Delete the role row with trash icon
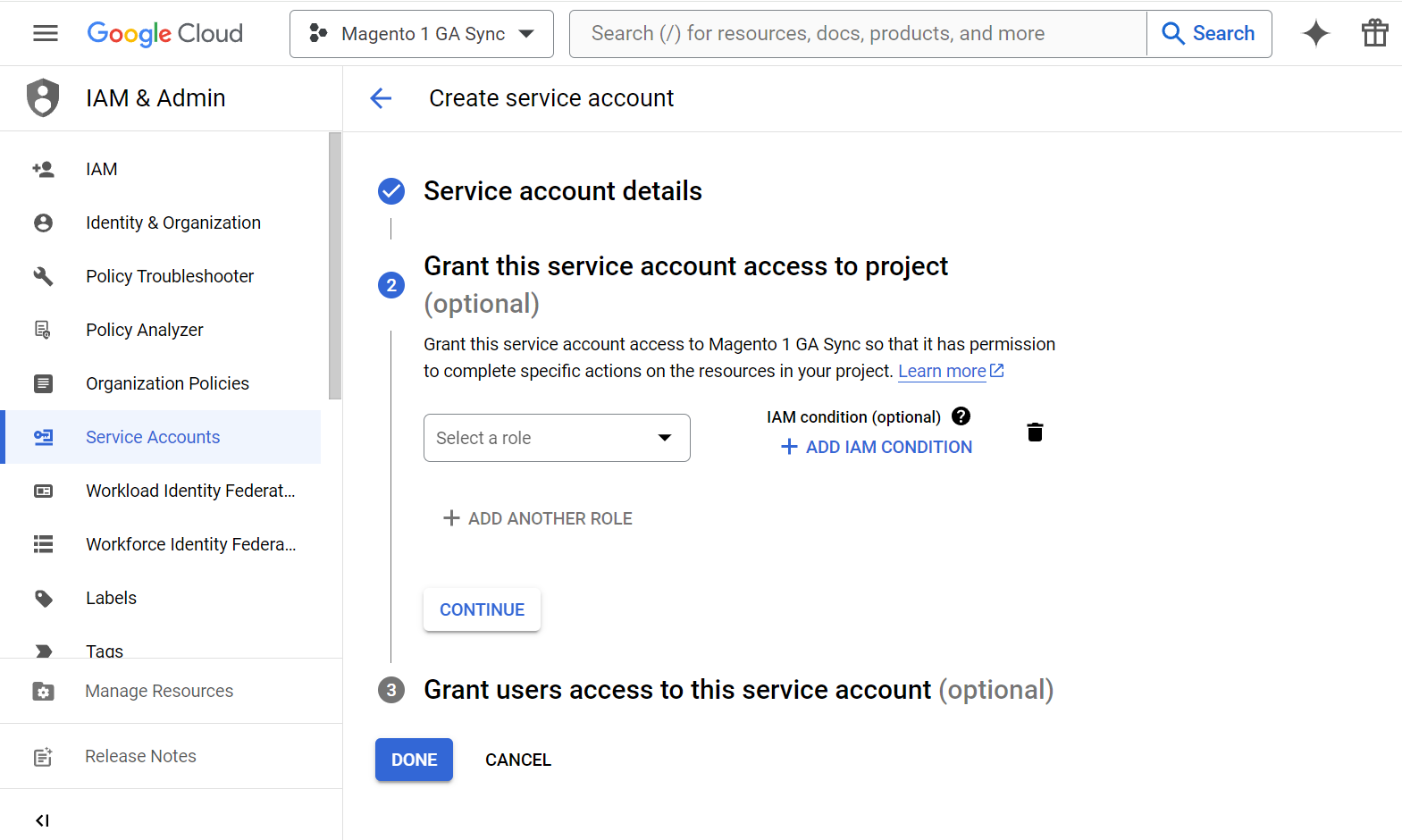 pyautogui.click(x=1035, y=433)
